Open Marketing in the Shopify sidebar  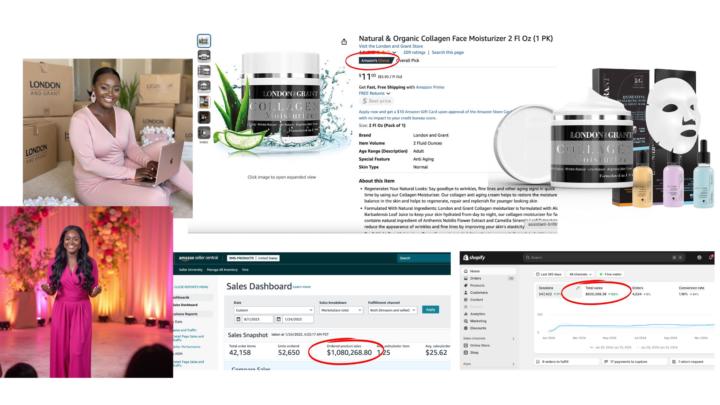pyautogui.click(x=489, y=321)
